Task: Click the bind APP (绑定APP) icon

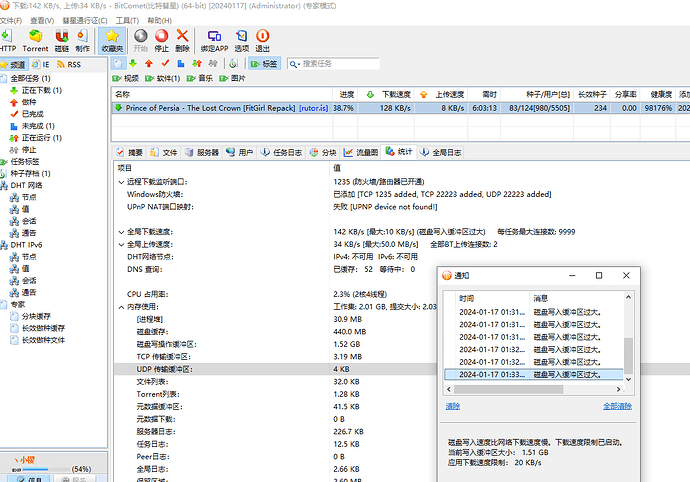Action: point(214,40)
